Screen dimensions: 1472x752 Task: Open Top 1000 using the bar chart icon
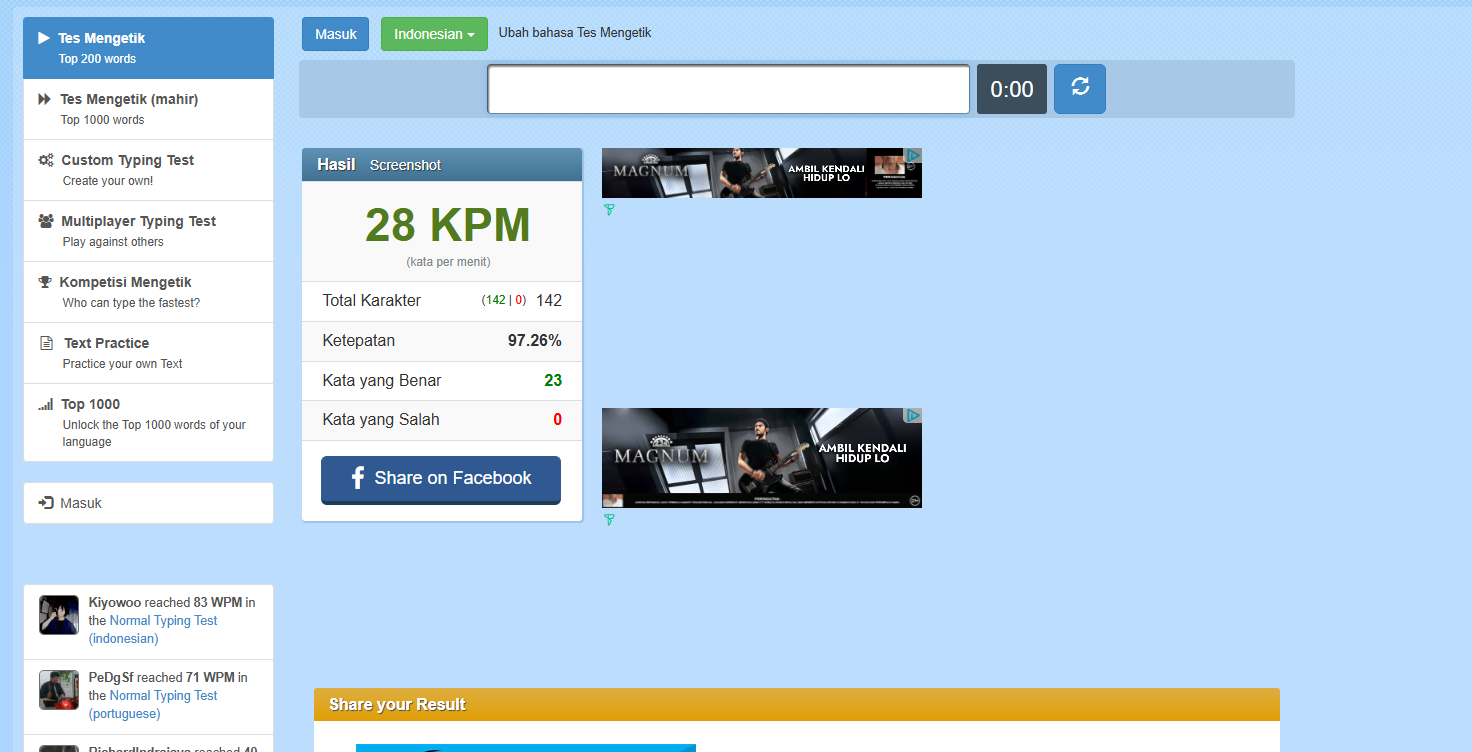(x=42, y=403)
